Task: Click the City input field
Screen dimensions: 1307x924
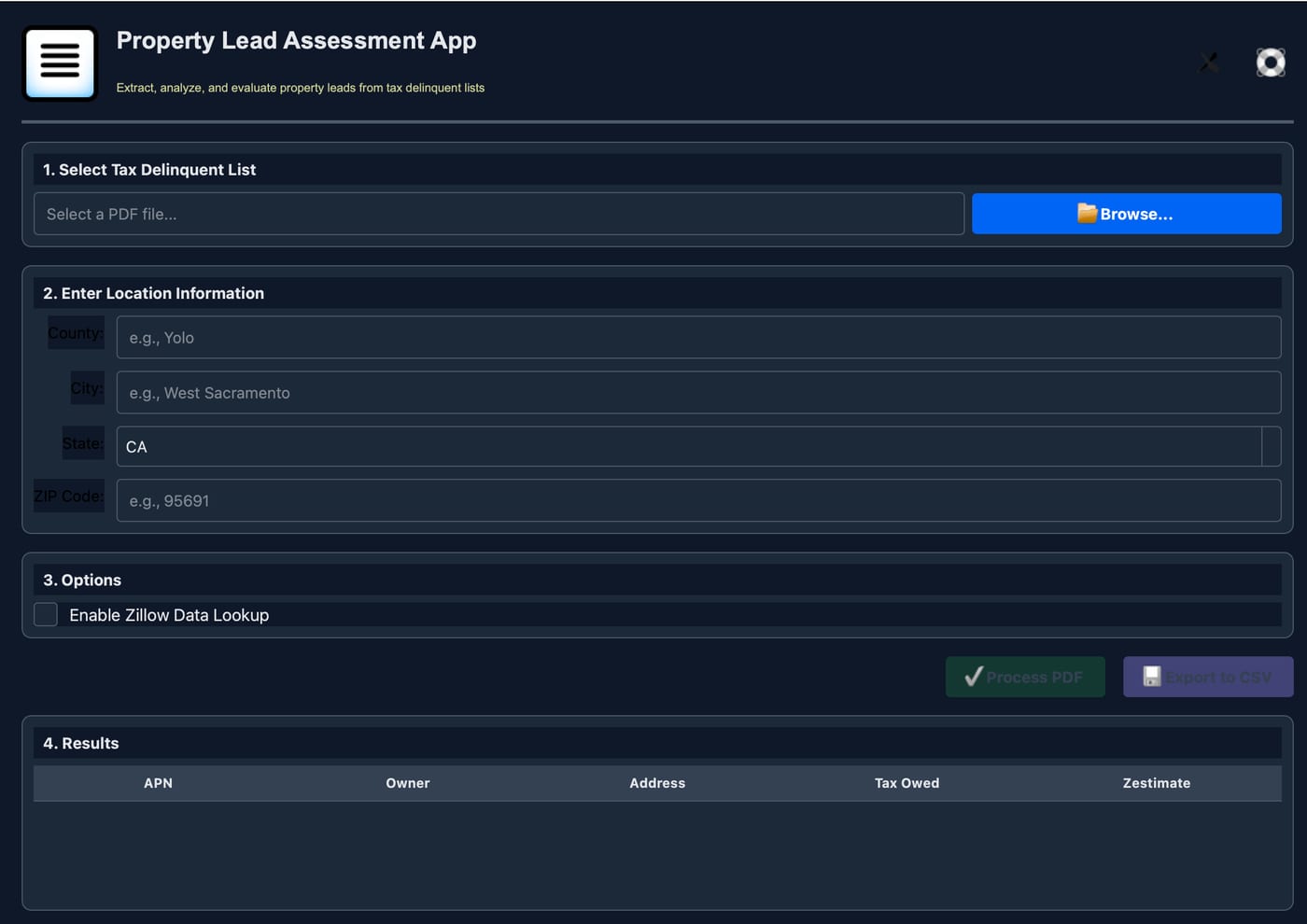Action: 698,393
